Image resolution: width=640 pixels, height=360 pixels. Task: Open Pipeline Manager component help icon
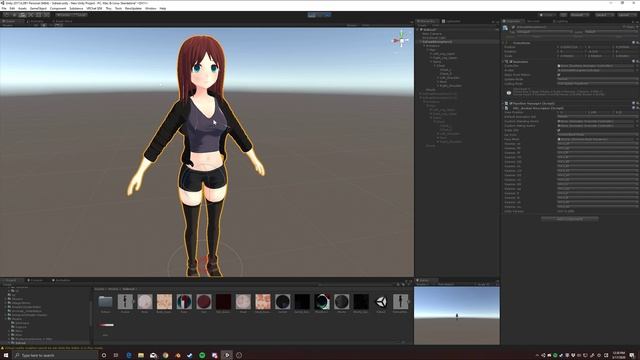coord(633,104)
